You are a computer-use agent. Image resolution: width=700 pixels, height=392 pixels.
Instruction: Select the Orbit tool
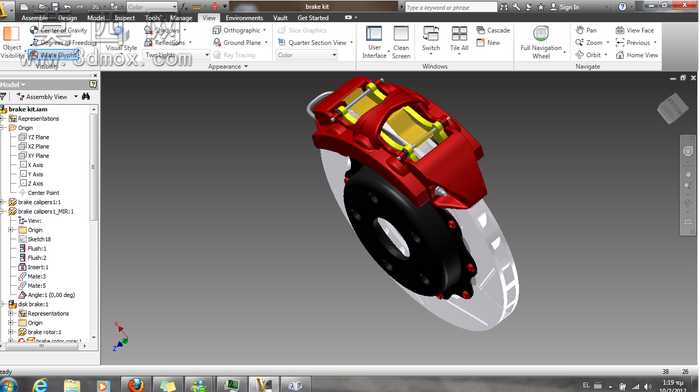coord(588,55)
